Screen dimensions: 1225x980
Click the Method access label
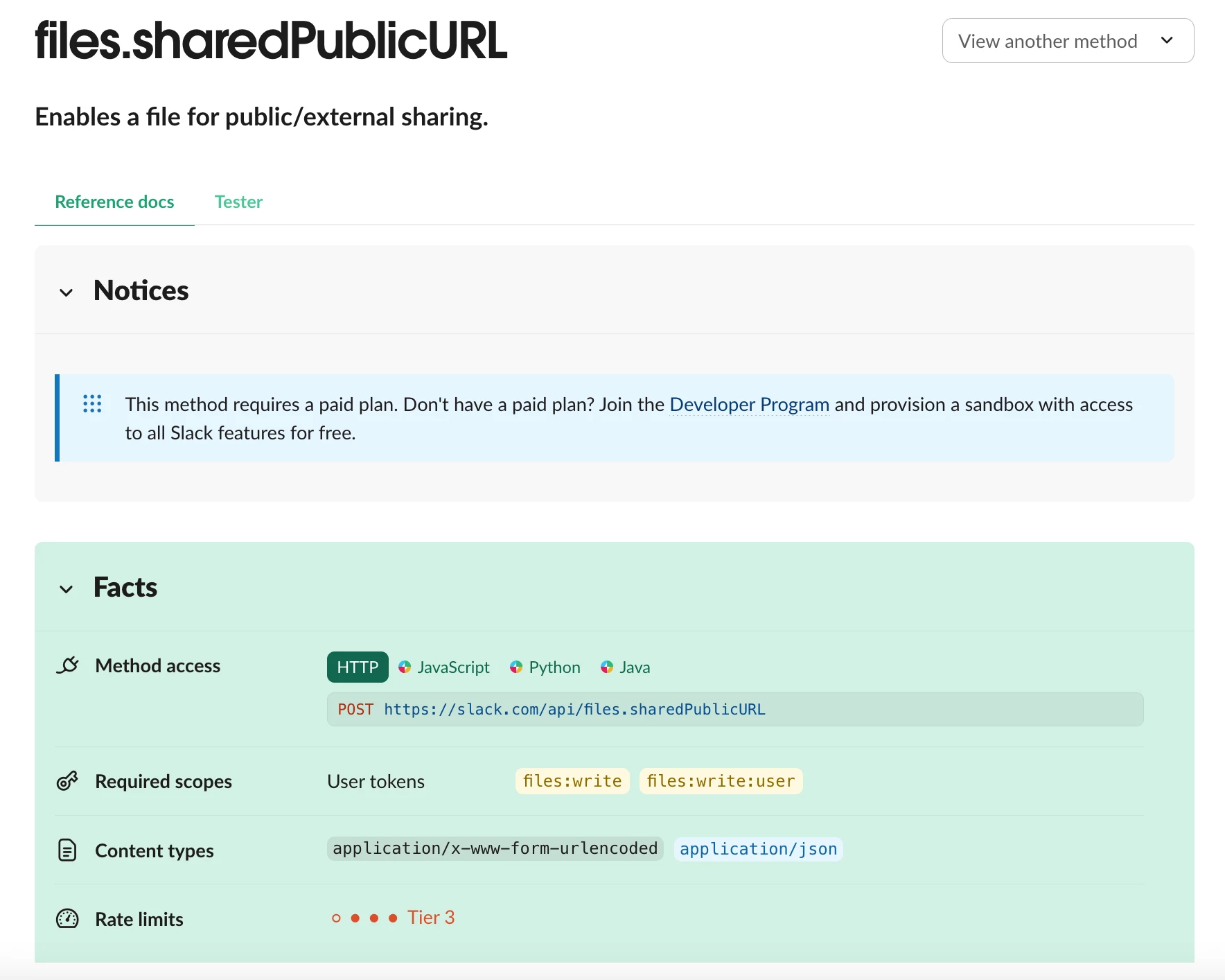157,665
